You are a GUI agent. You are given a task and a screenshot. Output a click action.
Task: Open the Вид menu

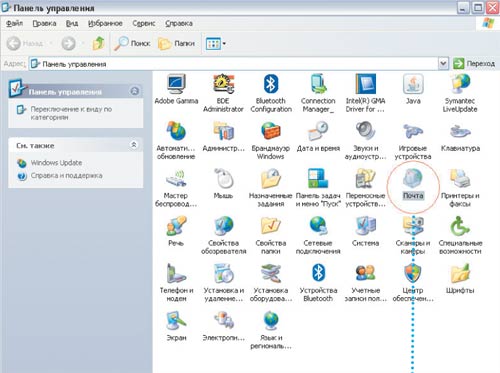click(72, 23)
